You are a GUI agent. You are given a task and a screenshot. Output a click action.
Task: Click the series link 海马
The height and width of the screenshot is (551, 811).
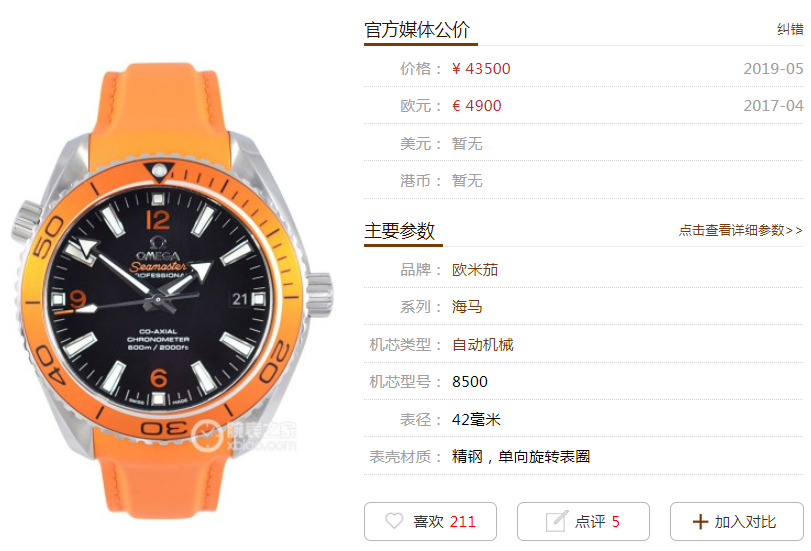pos(467,307)
